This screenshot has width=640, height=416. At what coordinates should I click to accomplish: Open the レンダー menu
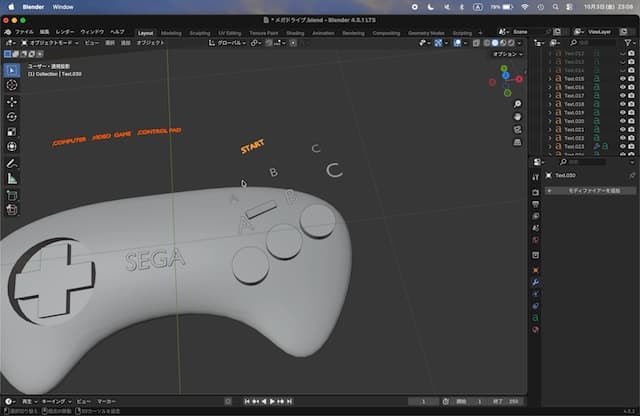tap(65, 32)
